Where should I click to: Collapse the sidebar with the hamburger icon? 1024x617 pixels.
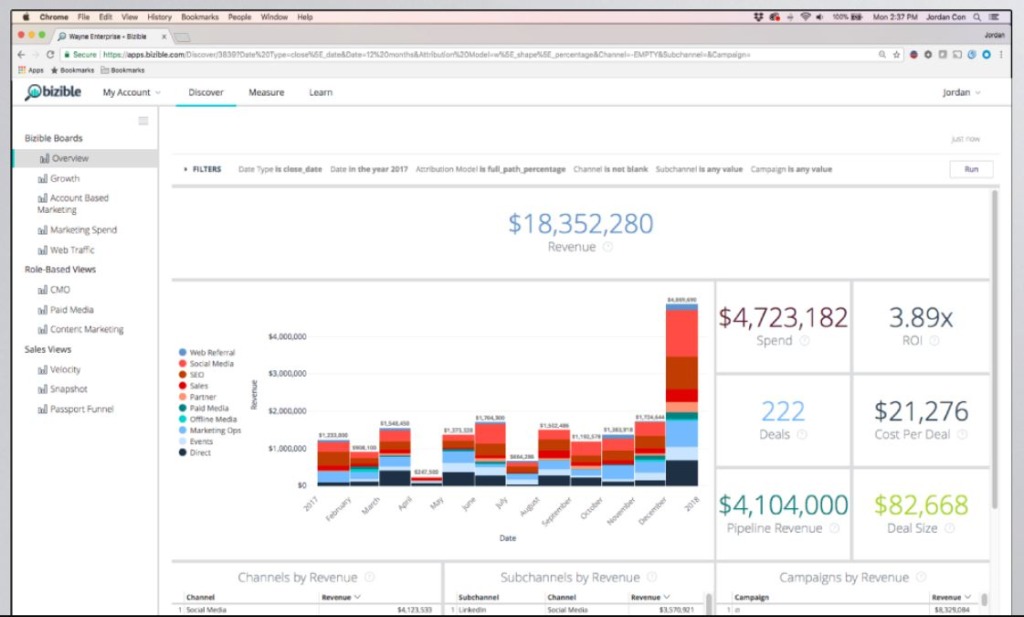click(143, 121)
